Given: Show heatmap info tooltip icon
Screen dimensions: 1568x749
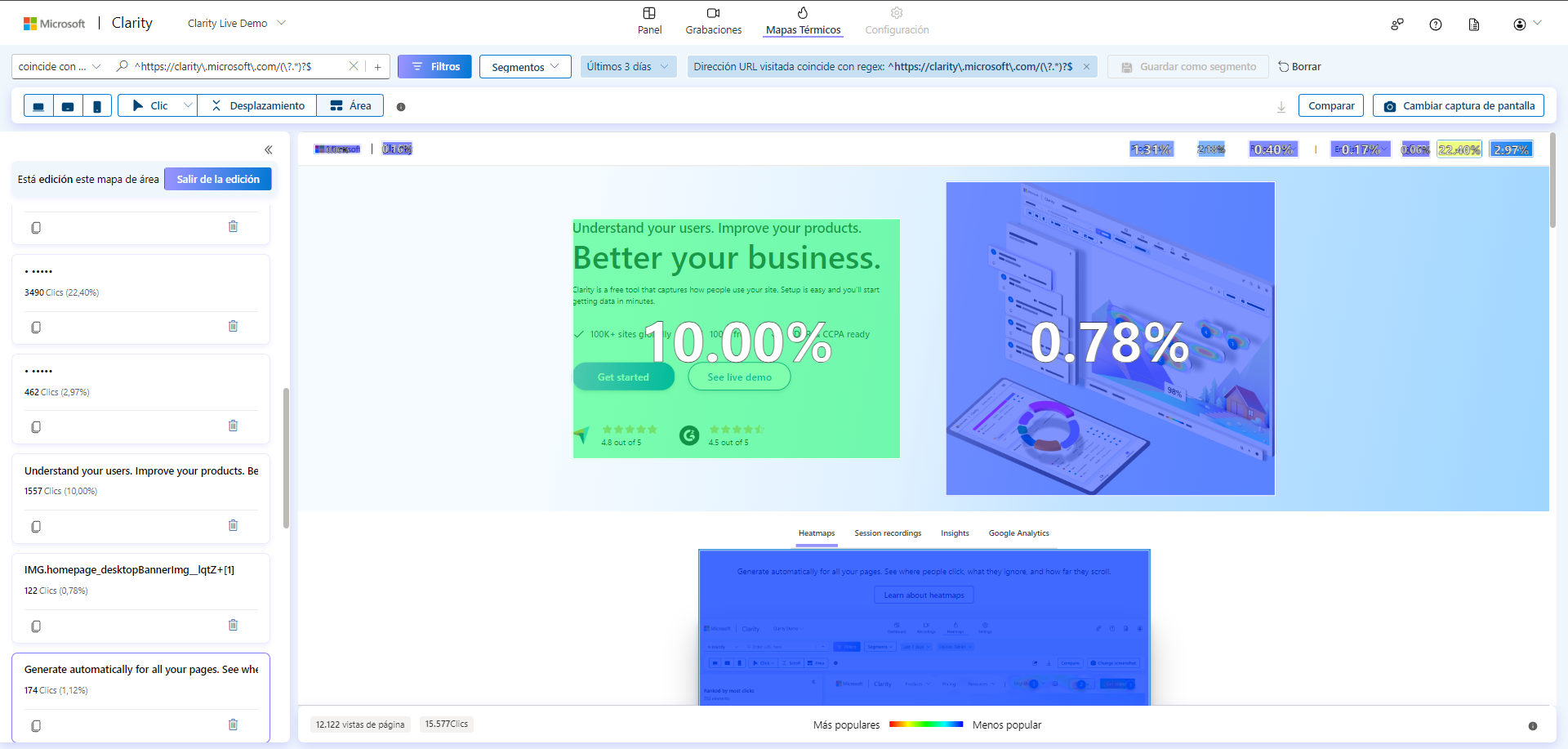Looking at the screenshot, I should [401, 107].
